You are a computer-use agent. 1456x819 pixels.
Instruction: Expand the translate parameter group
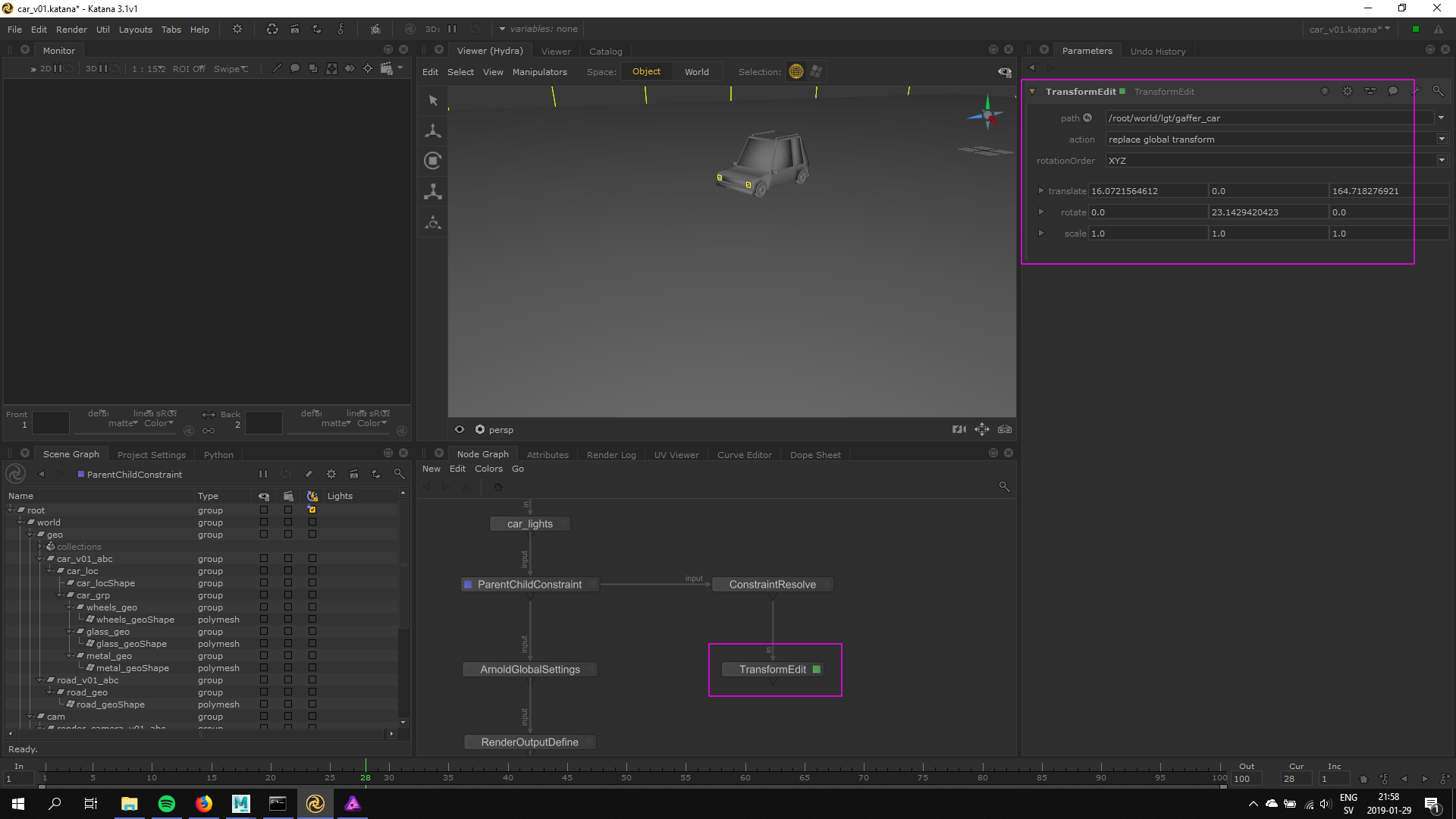(1041, 191)
